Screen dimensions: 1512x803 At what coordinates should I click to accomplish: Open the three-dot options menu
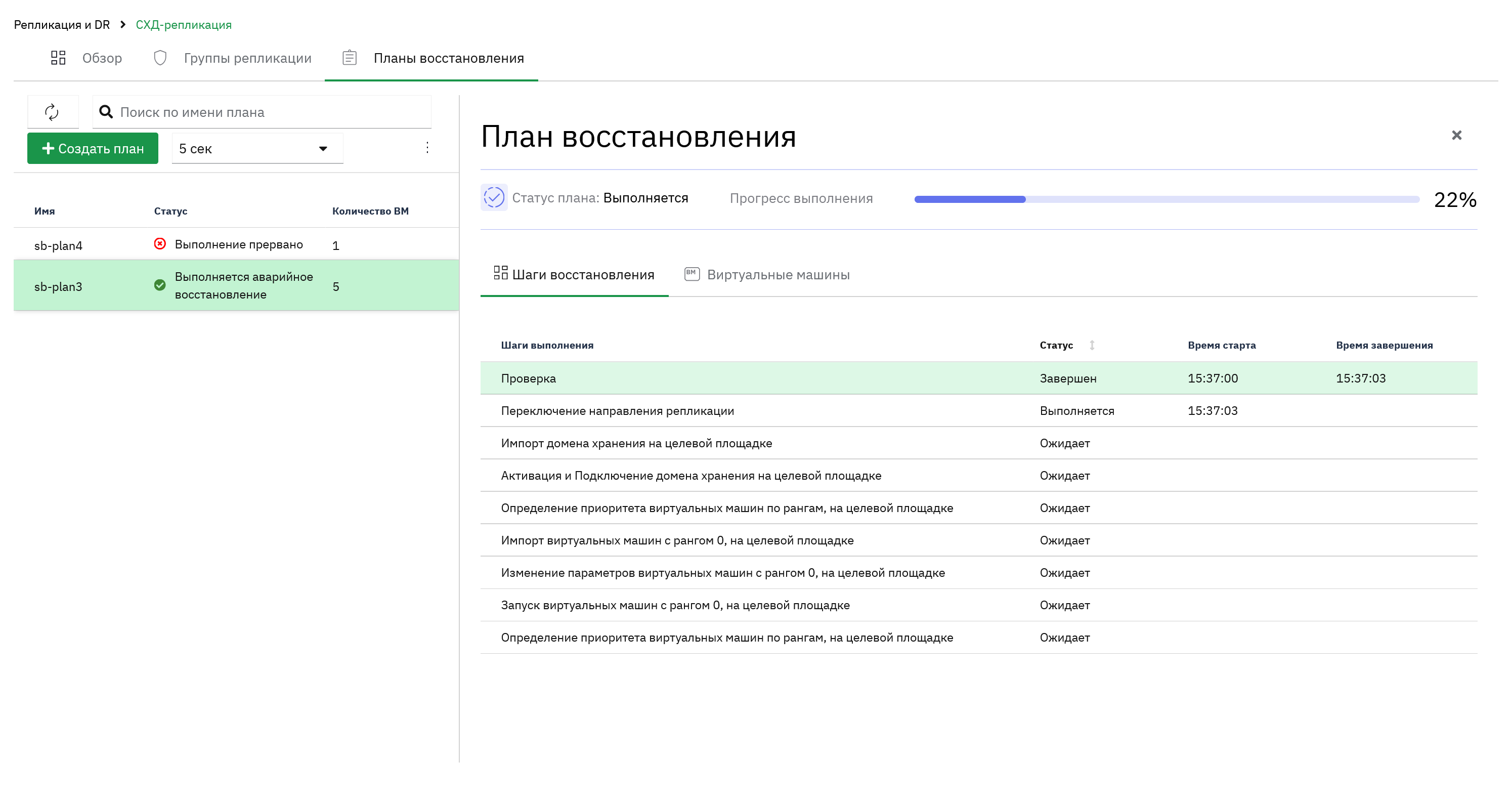427,148
